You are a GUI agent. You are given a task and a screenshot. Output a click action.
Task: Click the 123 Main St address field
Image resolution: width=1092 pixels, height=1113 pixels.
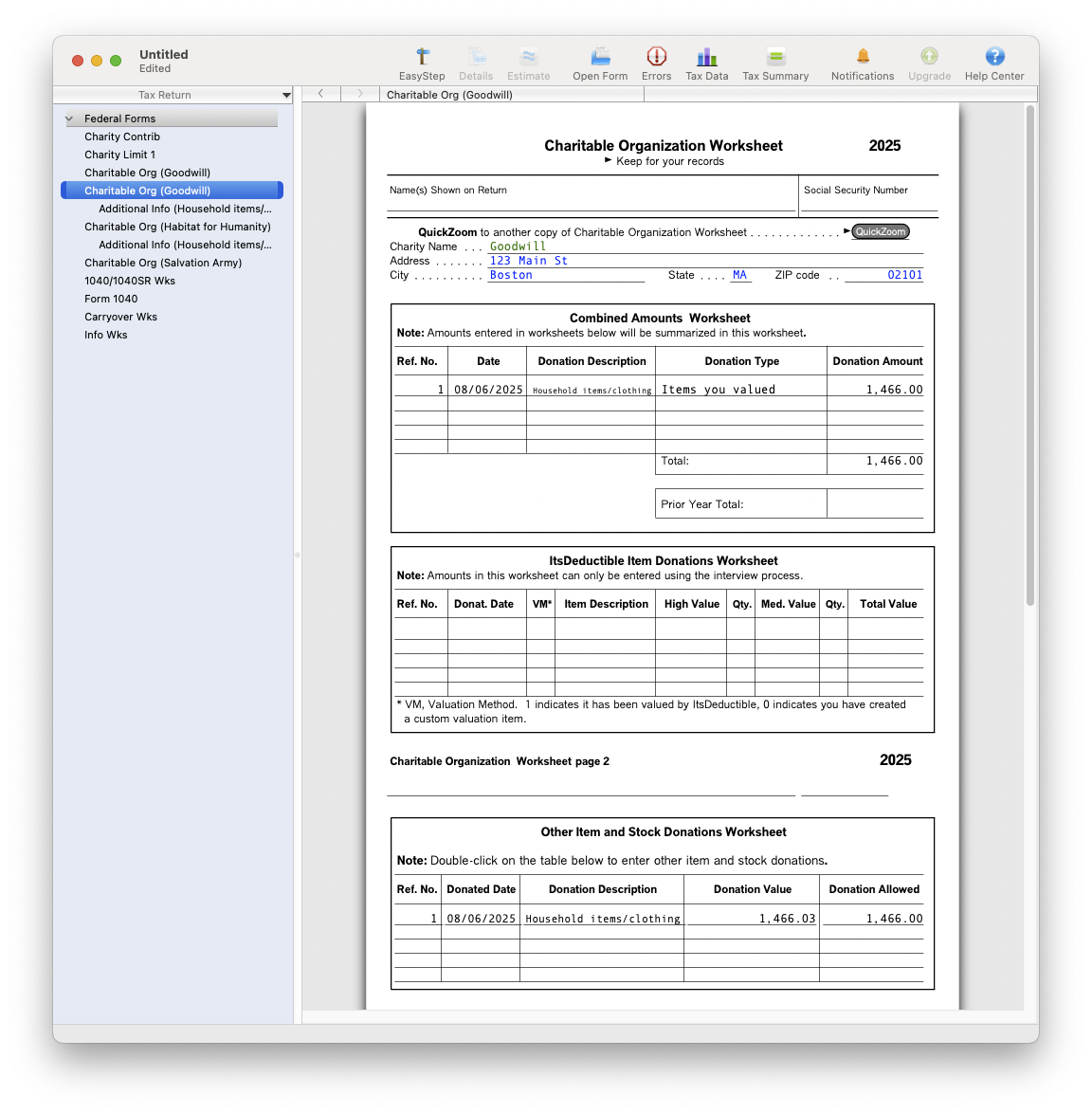coord(530,260)
